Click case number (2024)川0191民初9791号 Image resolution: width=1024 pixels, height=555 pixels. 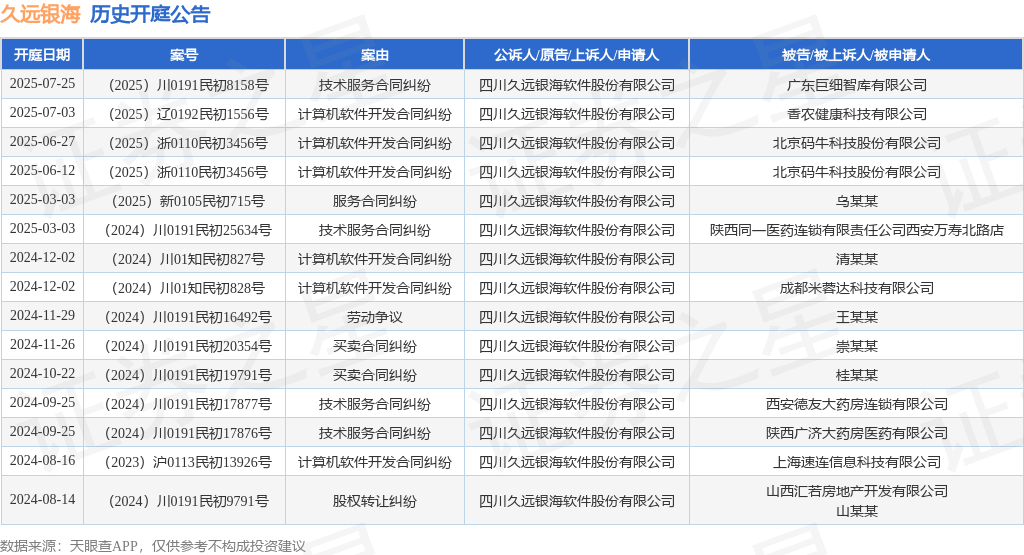(x=187, y=501)
